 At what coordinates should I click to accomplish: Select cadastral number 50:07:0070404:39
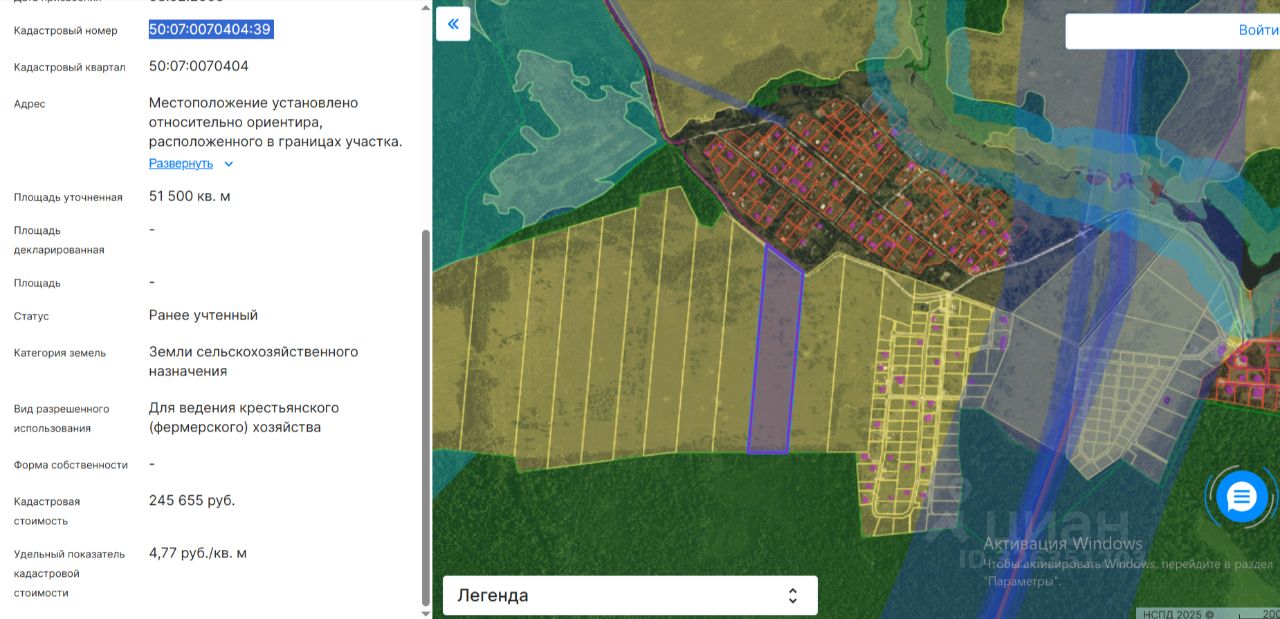211,29
